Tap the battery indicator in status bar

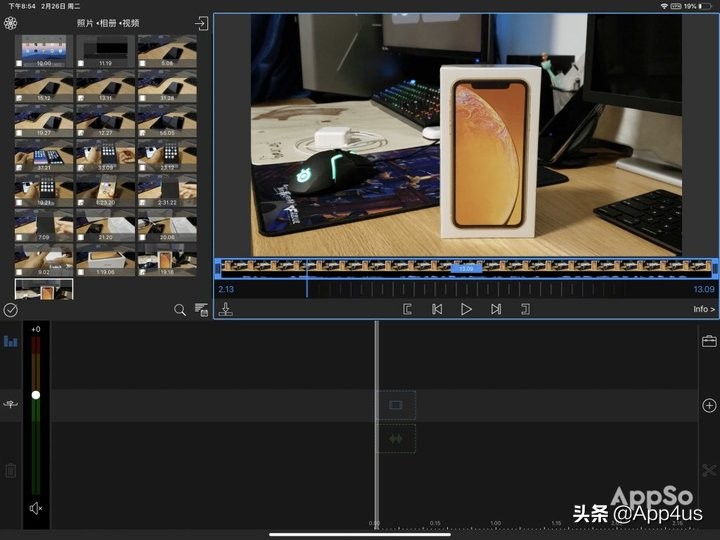(x=707, y=6)
